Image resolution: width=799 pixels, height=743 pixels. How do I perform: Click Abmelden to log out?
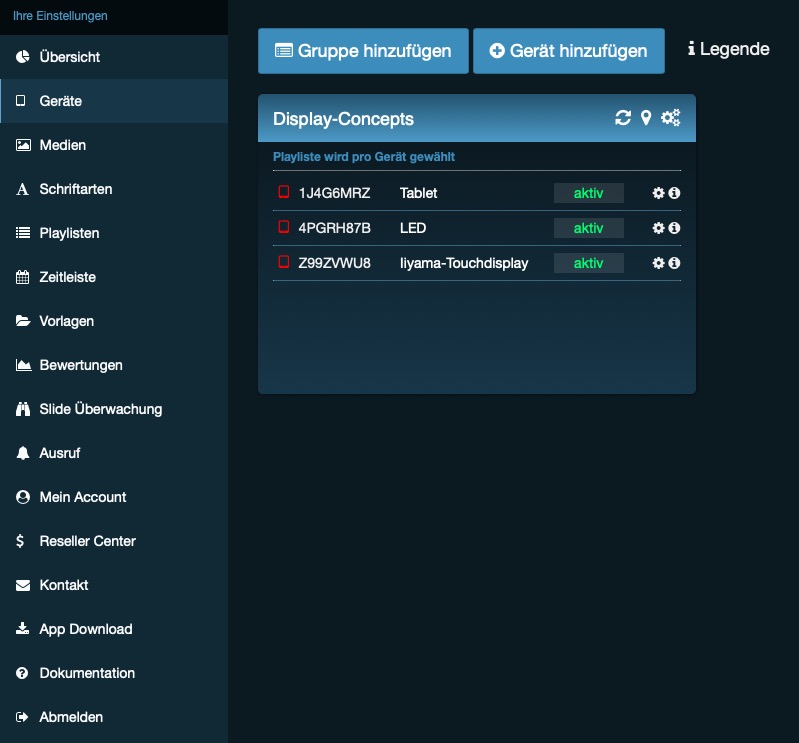click(70, 717)
